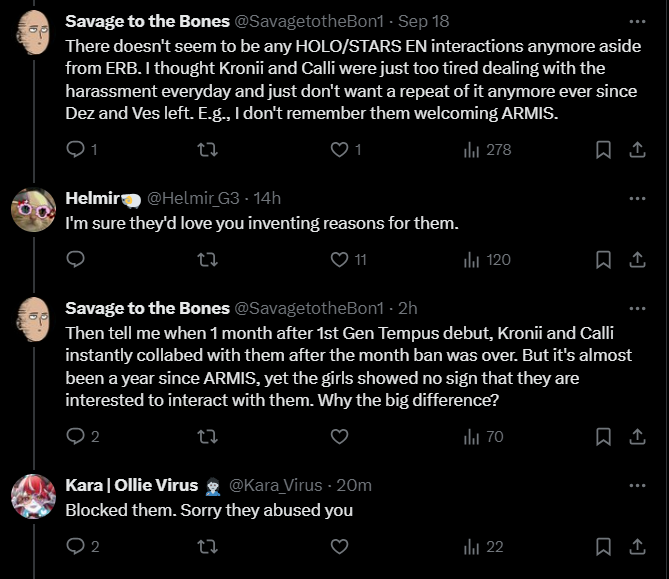Reply to the Tempus debut tweet
This screenshot has height=579, width=669.
click(76, 436)
